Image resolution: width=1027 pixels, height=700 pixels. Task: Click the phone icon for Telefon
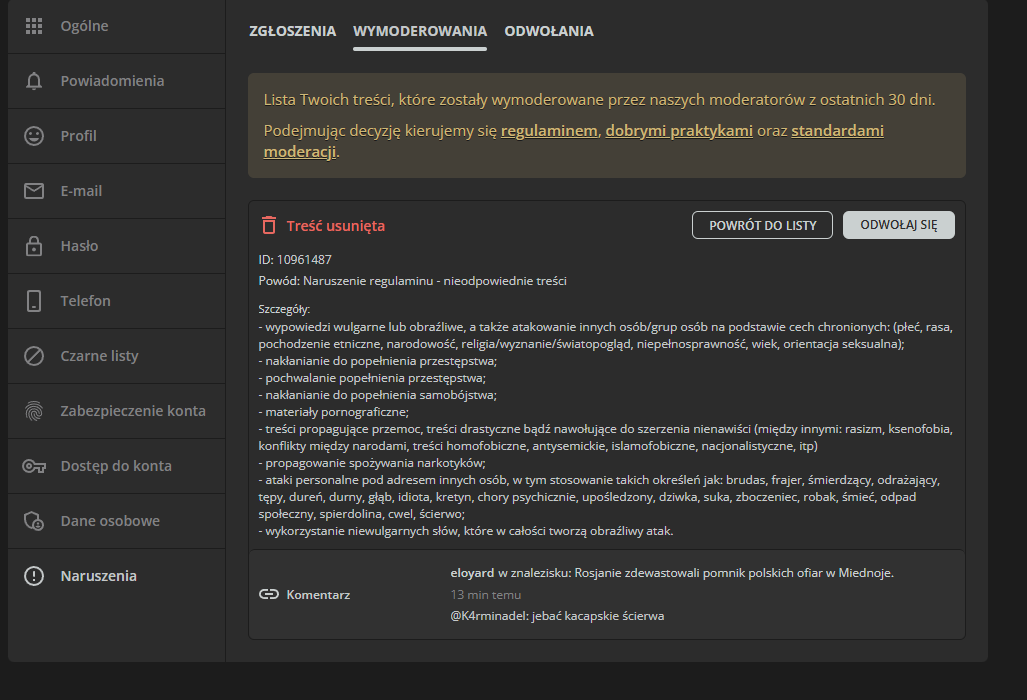tap(34, 301)
